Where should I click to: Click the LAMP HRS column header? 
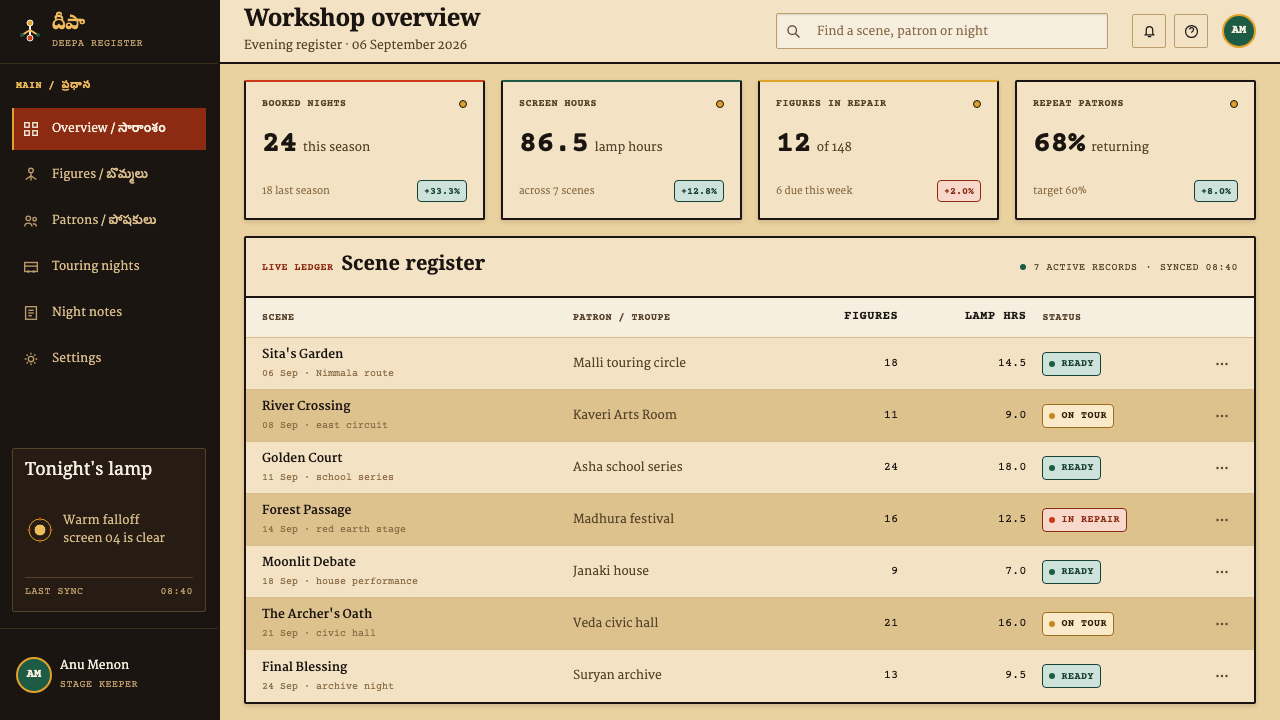click(x=995, y=316)
